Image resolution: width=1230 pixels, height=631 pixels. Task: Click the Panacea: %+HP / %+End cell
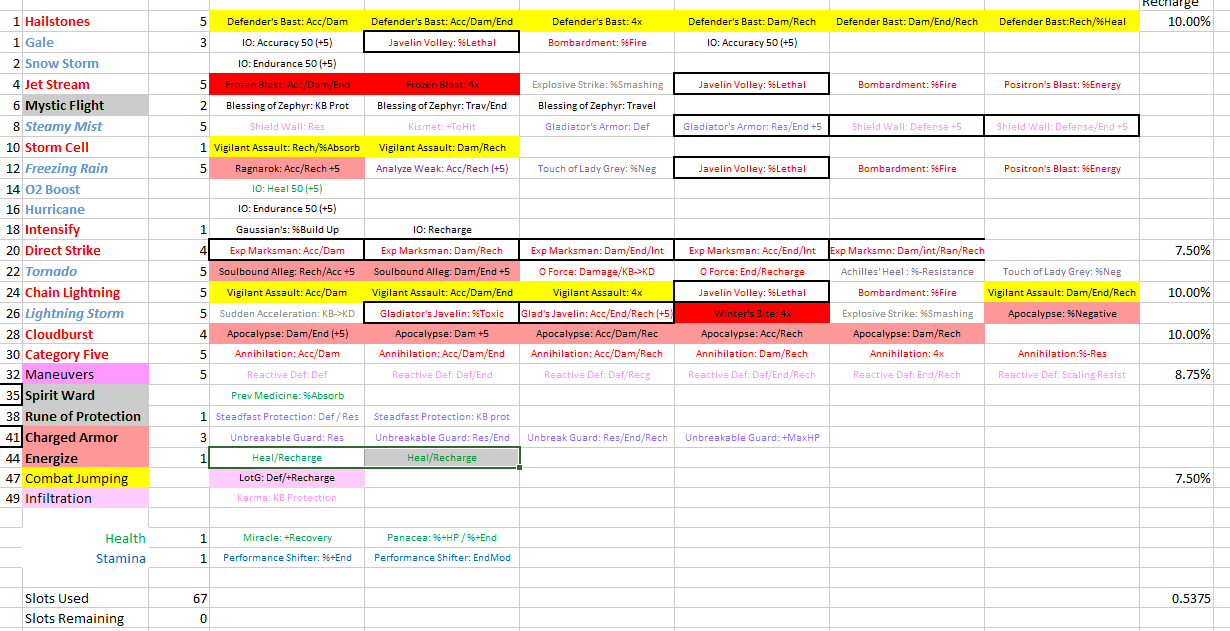coord(442,538)
